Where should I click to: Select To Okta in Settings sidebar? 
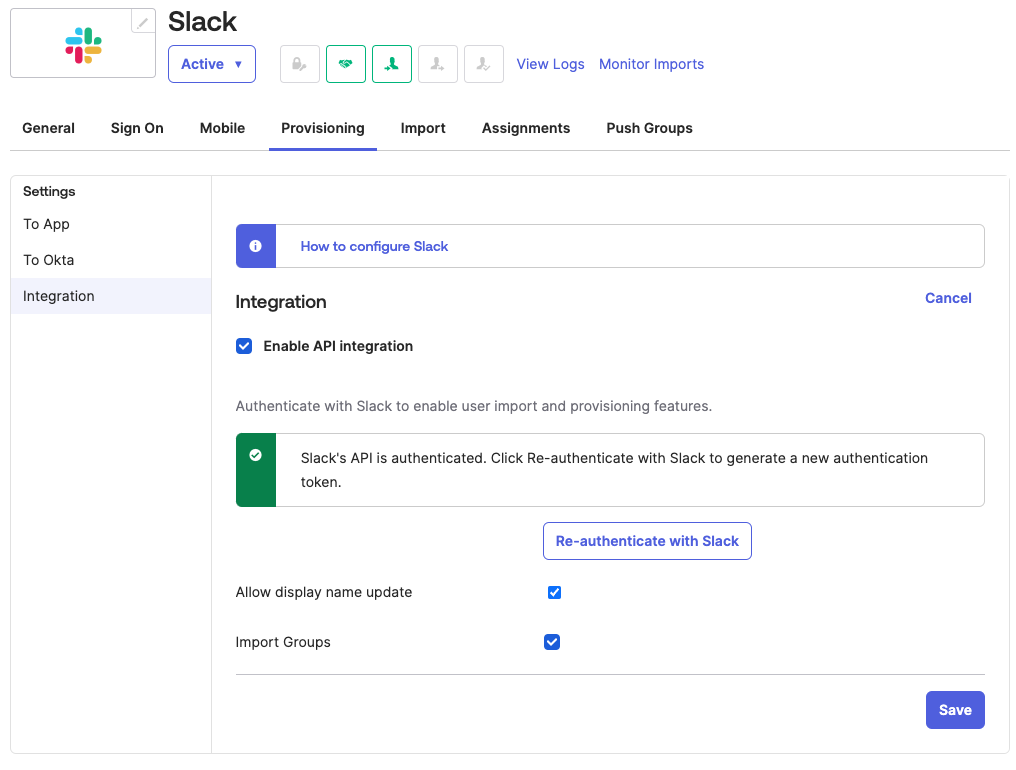point(49,260)
